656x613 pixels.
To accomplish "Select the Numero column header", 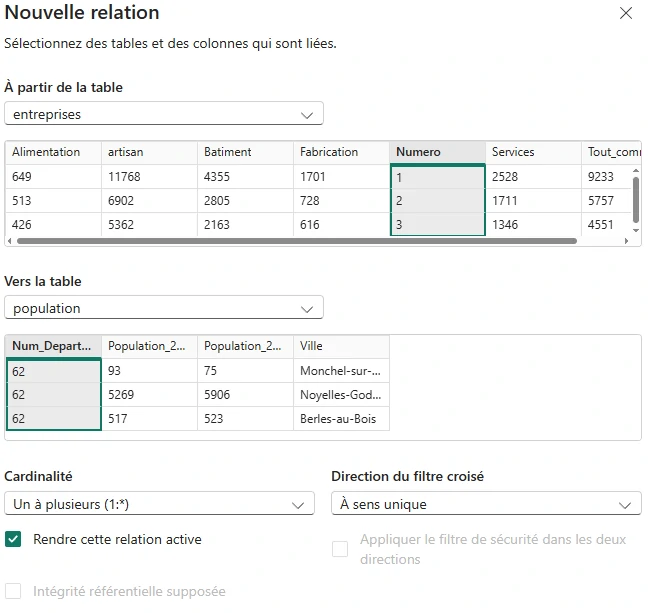I will click(x=437, y=152).
